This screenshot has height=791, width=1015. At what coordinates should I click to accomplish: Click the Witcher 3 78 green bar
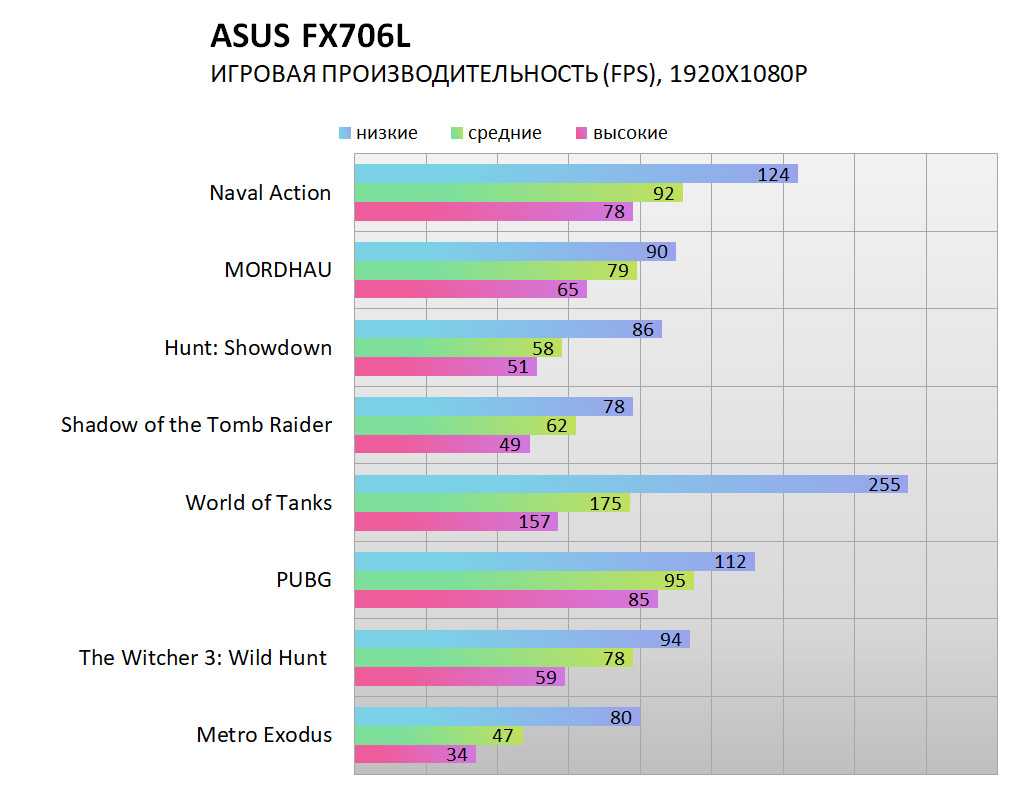493,658
